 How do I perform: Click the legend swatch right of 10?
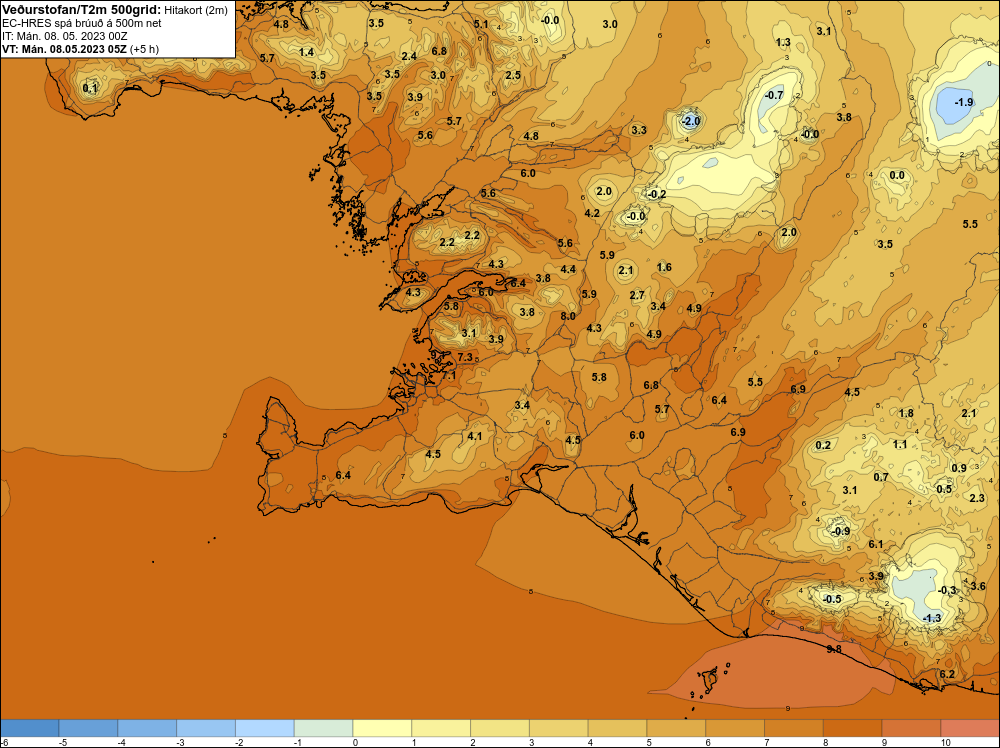pyautogui.click(x=969, y=728)
